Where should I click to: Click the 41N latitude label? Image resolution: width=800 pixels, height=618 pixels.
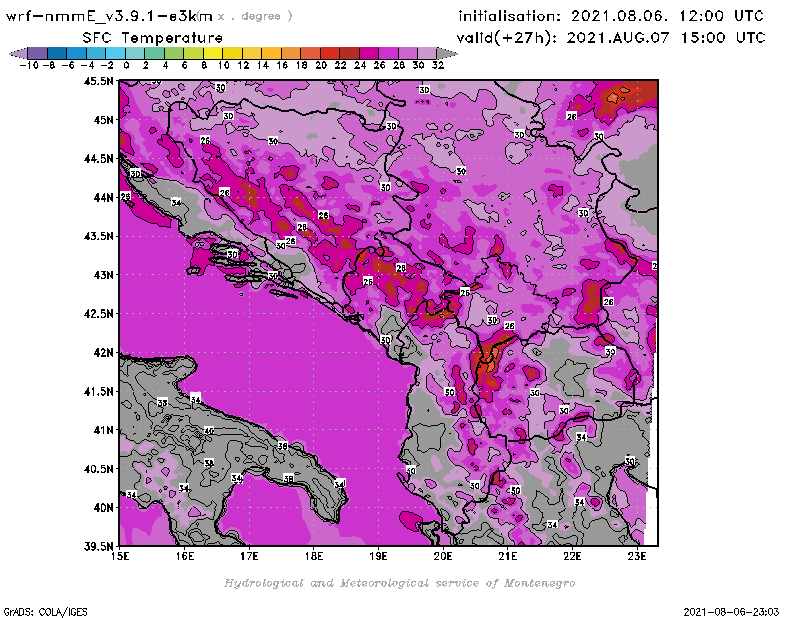point(104,430)
